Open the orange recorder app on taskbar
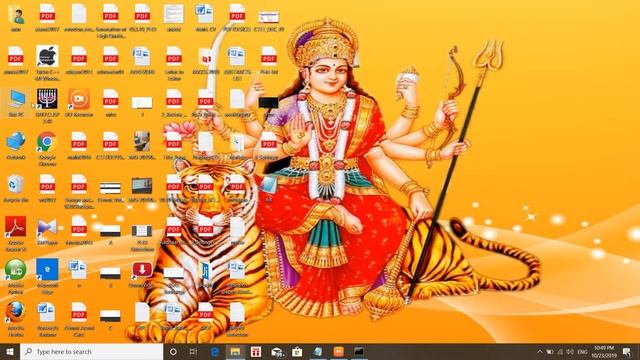 (338, 352)
